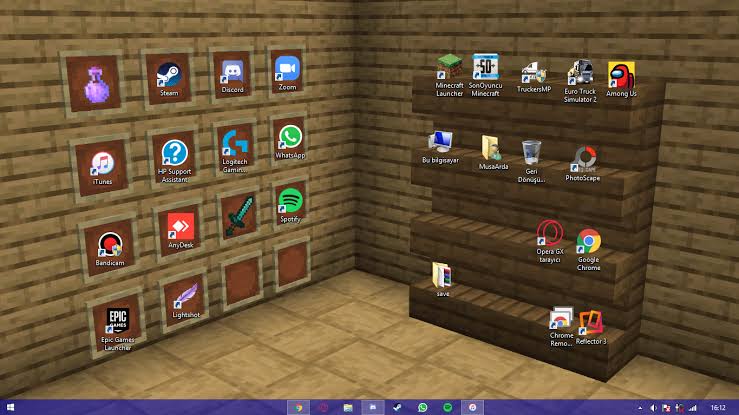Open WhatsApp desktop shortcut

click(290, 142)
